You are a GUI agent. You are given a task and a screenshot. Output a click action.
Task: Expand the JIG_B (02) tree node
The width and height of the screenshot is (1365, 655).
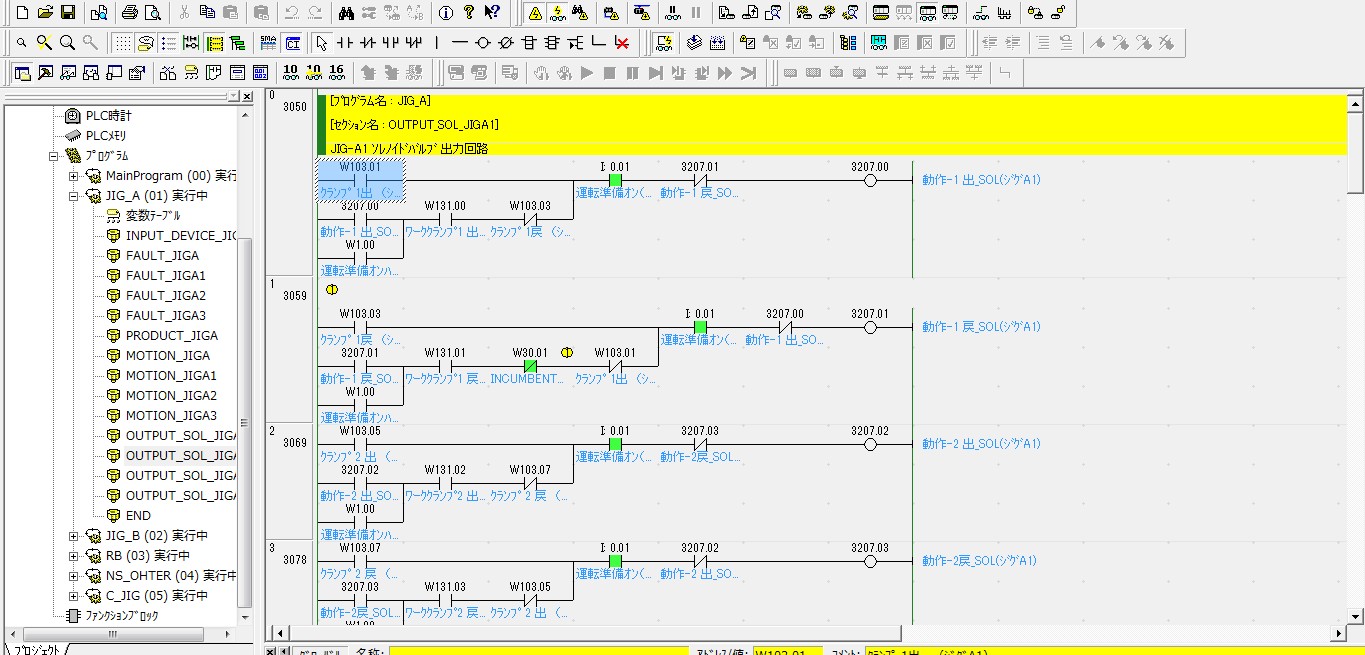pos(73,536)
